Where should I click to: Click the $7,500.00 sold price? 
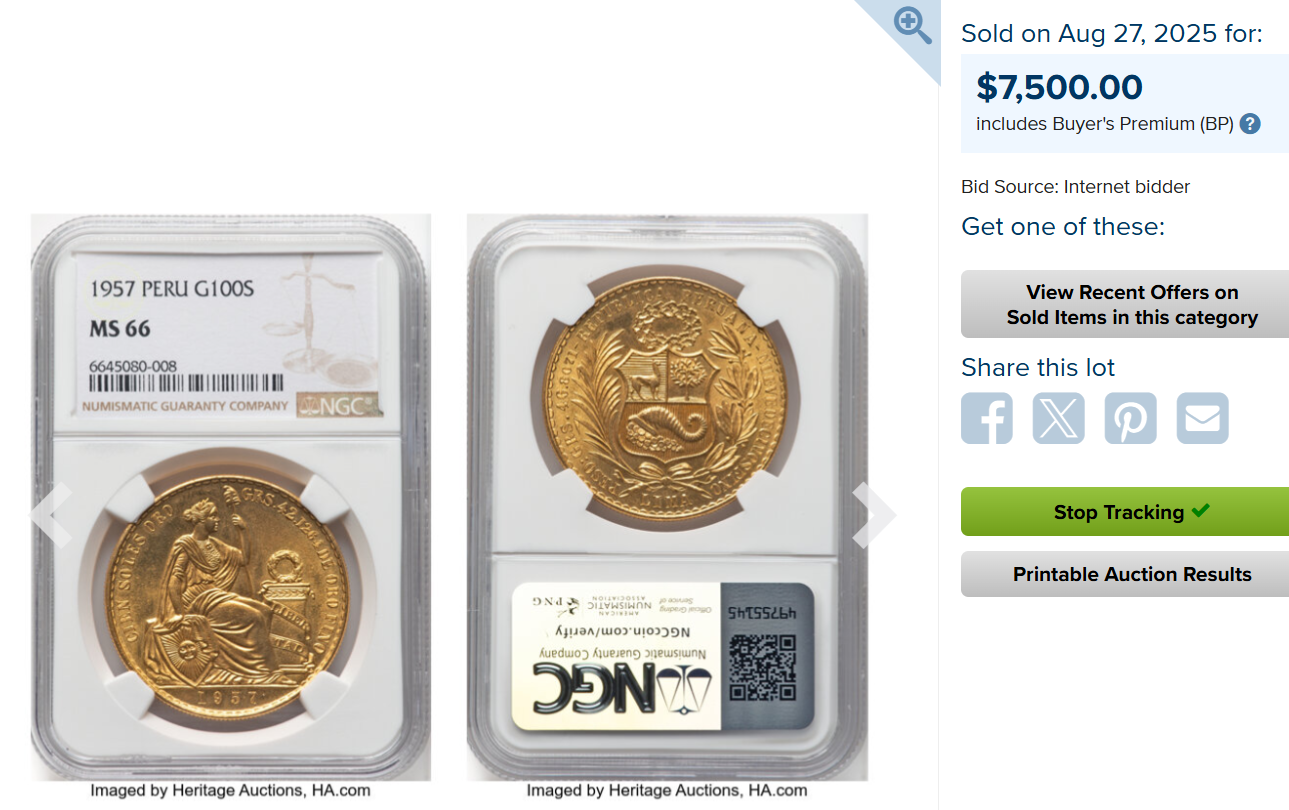(x=1059, y=87)
